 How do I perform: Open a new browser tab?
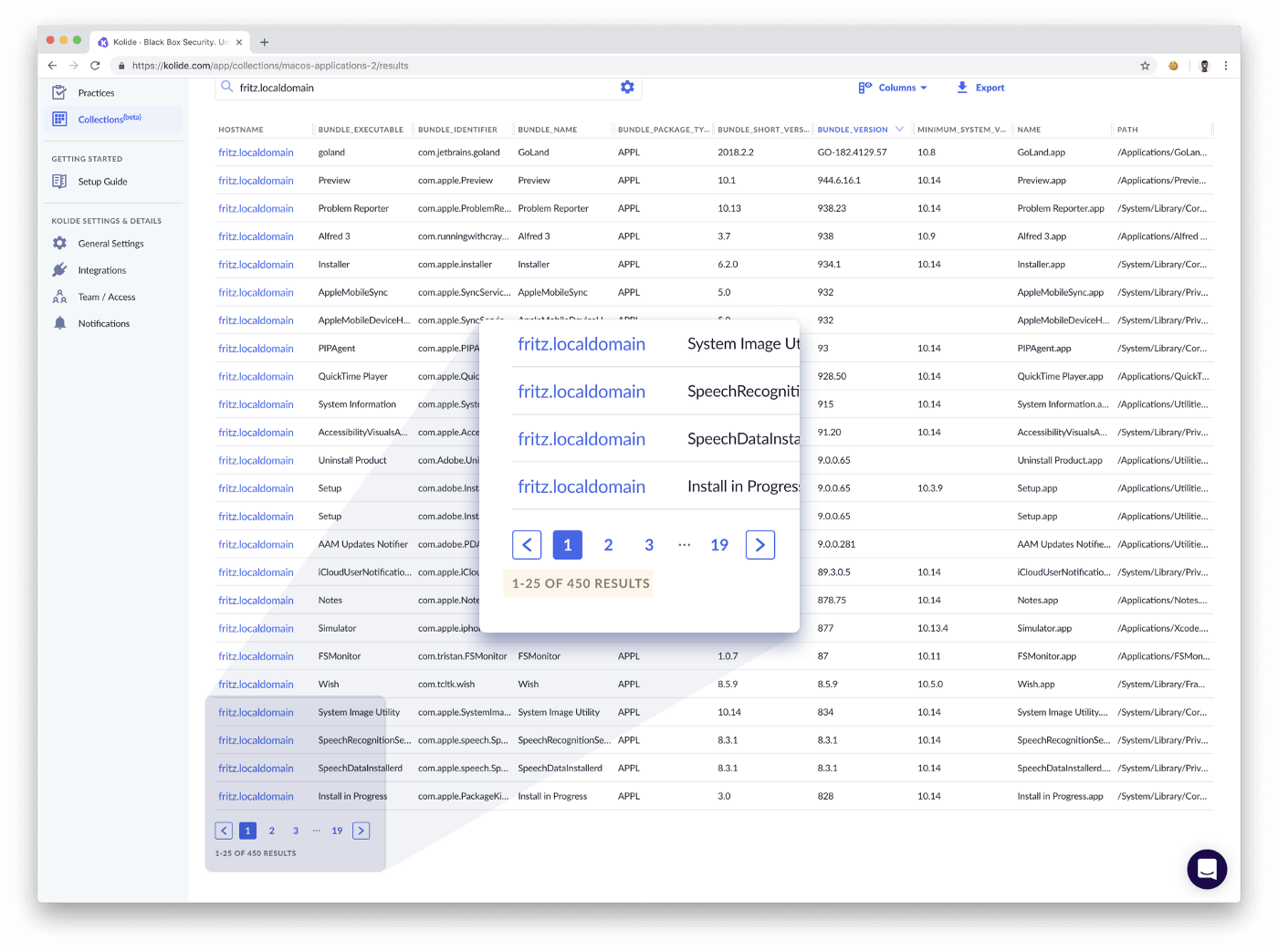tap(265, 41)
